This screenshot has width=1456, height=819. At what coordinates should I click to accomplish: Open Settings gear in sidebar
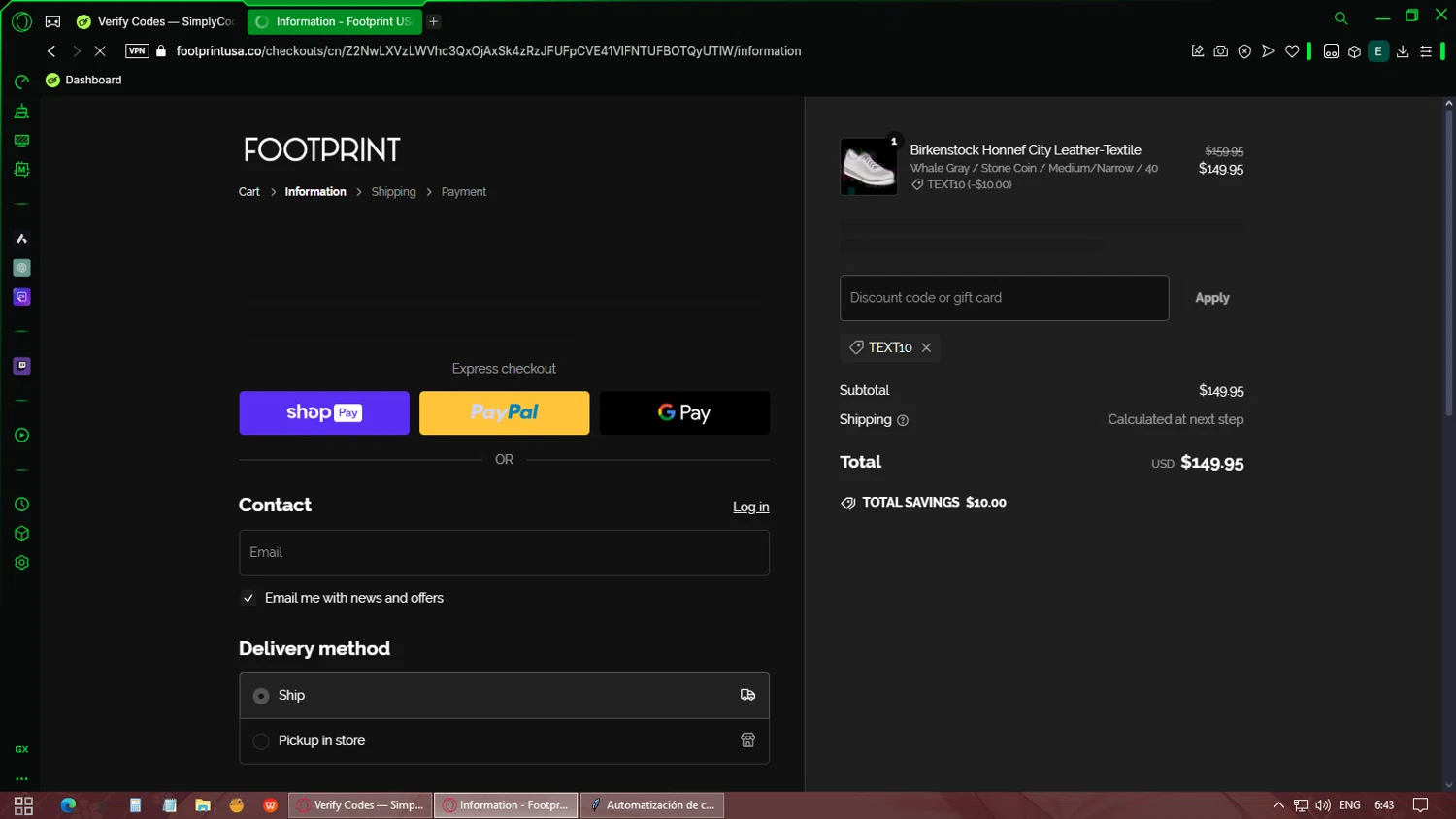[21, 563]
